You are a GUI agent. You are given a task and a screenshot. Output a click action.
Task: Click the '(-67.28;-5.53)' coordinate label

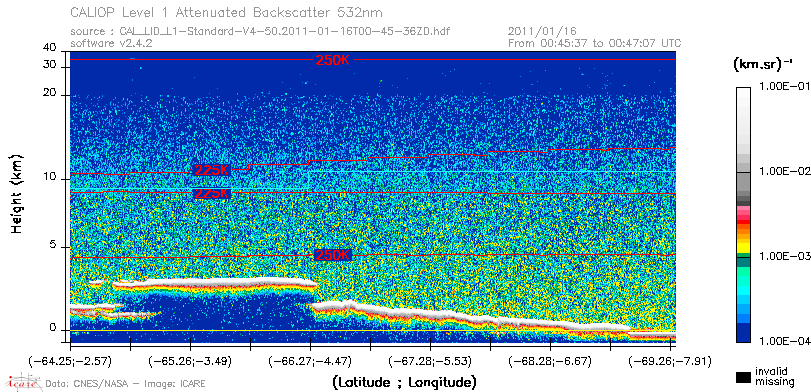[x=430, y=360]
